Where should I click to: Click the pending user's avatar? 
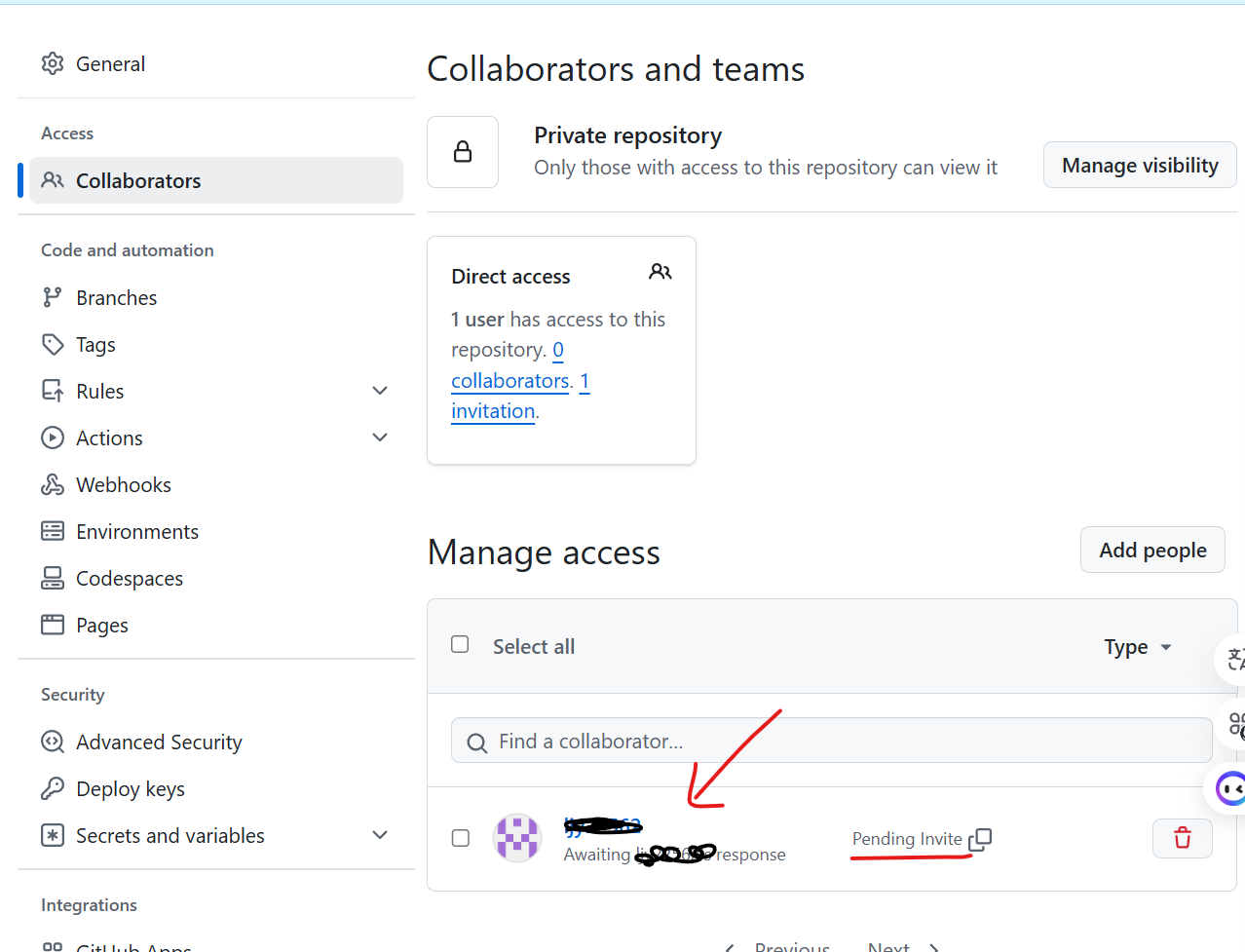point(517,838)
